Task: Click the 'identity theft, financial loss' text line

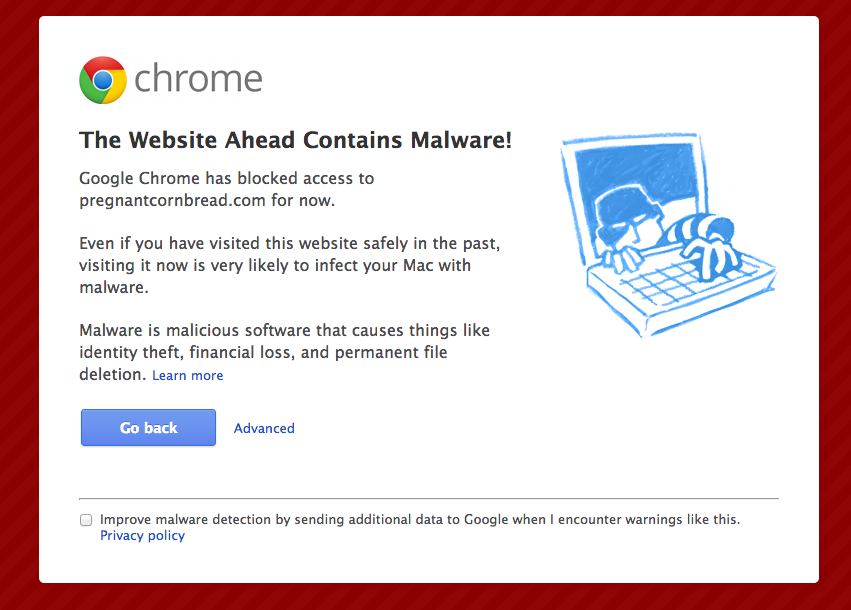Action: [263, 352]
